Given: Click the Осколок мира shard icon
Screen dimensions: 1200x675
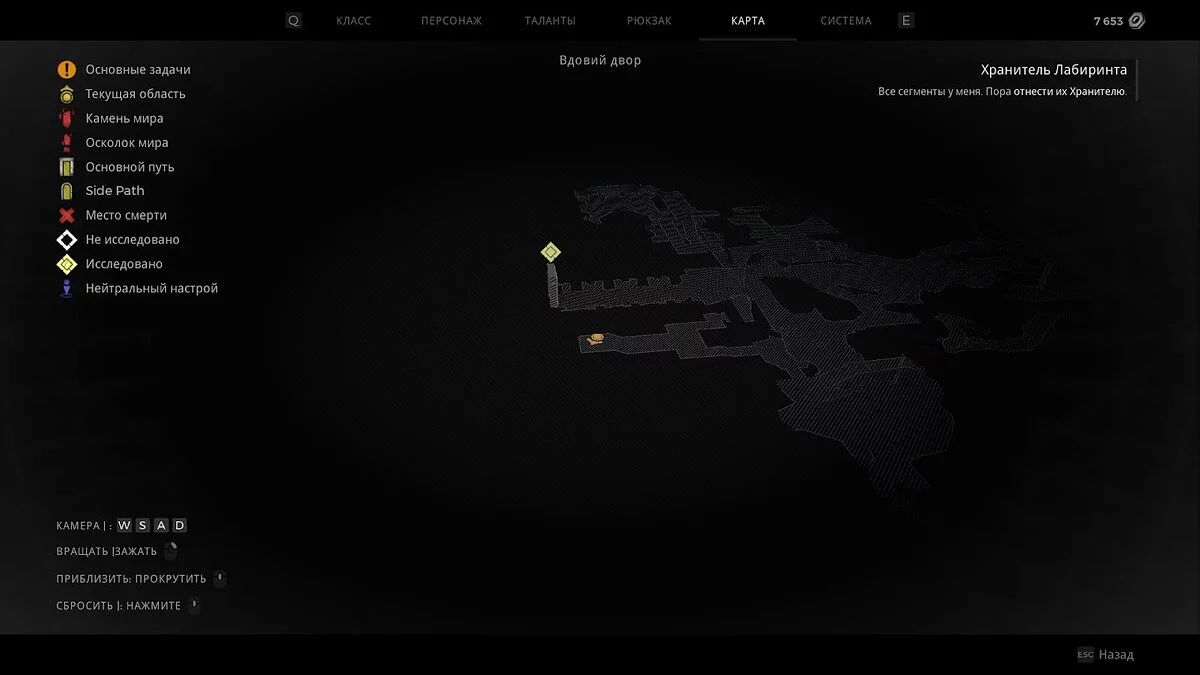Looking at the screenshot, I should point(67,143).
